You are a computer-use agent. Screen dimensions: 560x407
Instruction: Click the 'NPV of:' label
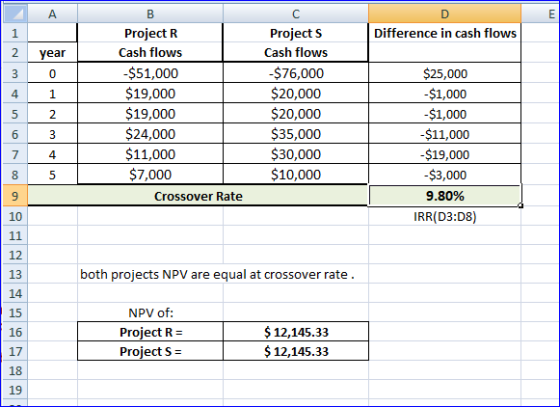pos(150,313)
